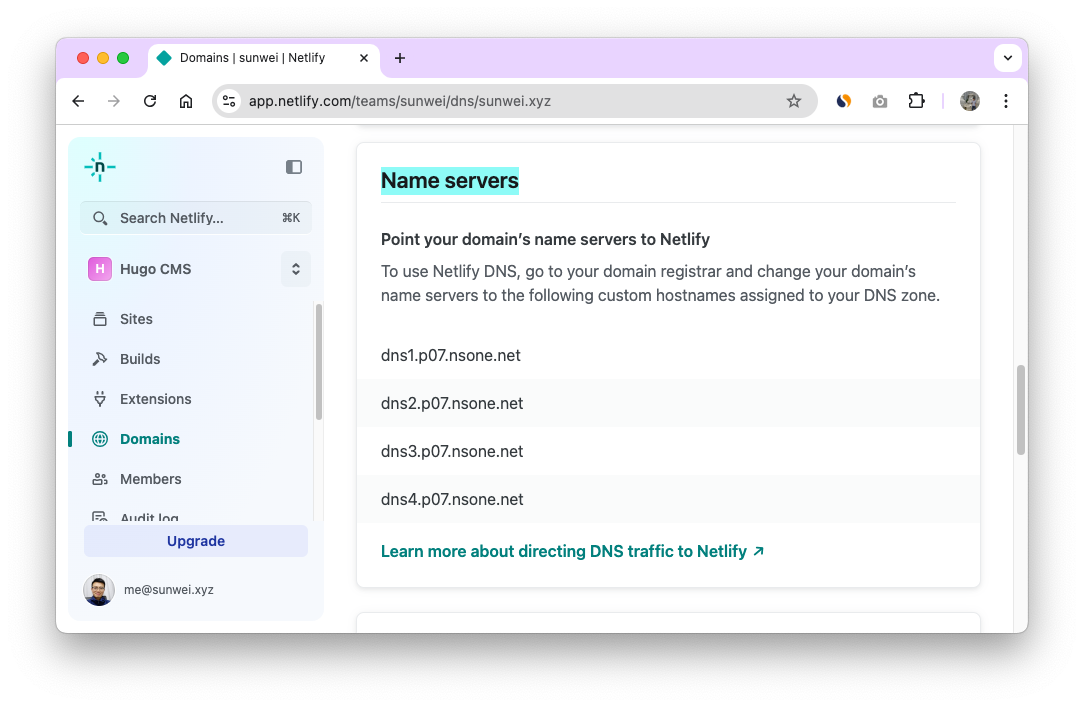
Task: Click the Upgrade button
Action: [x=196, y=541]
